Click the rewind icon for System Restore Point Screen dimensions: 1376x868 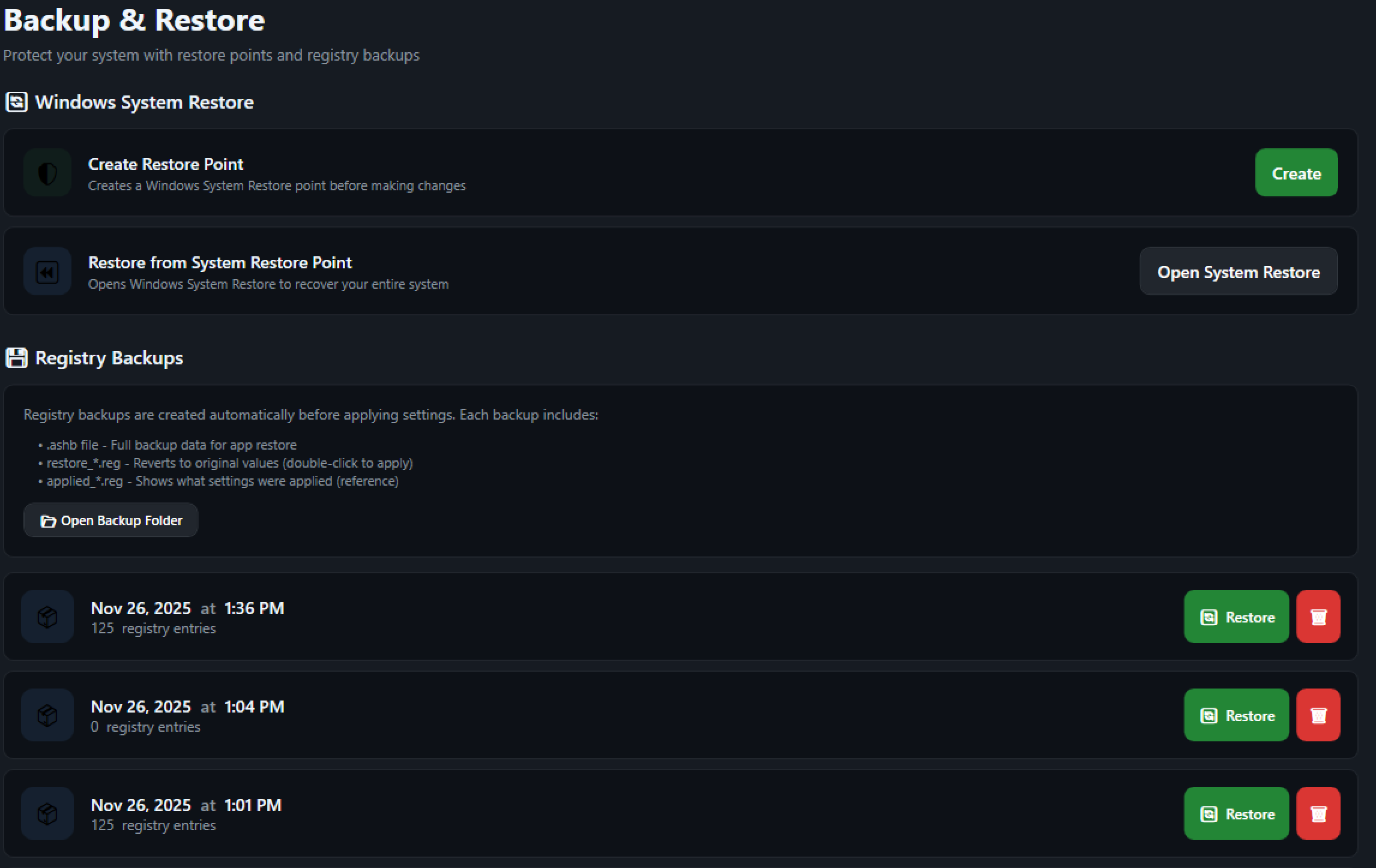tap(47, 271)
